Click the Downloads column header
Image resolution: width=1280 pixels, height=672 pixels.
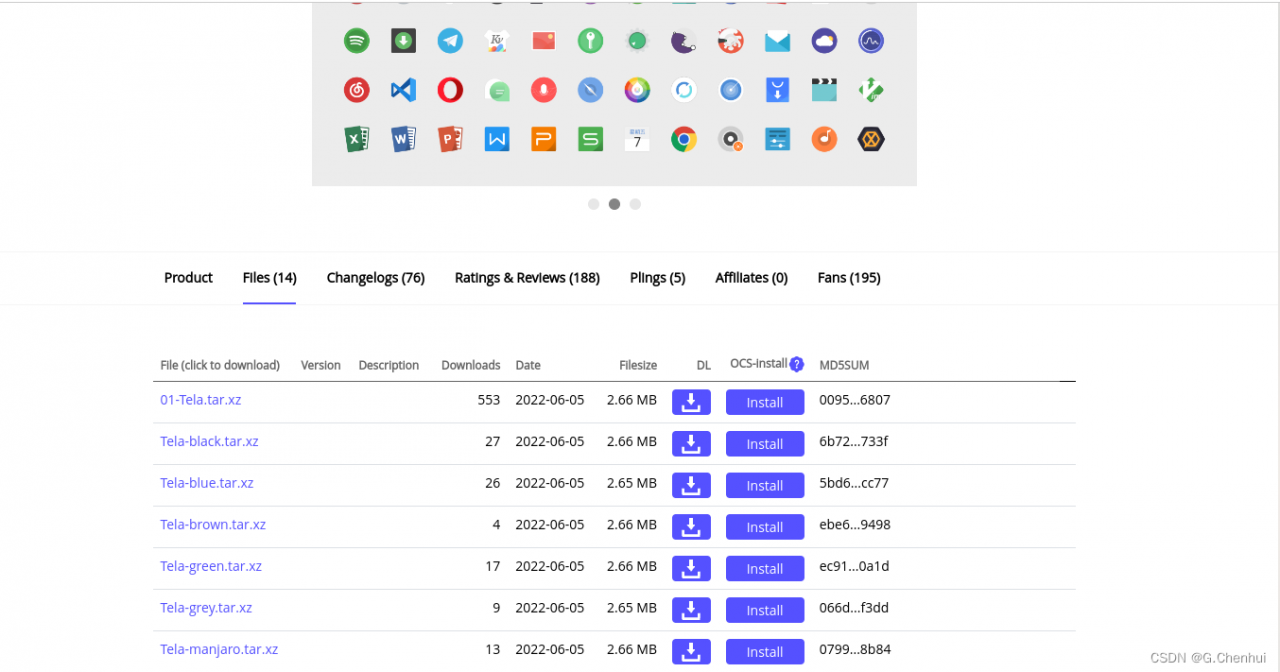[471, 365]
